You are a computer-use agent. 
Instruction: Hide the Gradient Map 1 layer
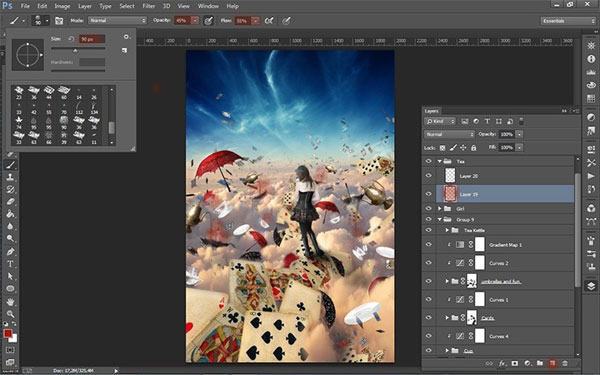coord(429,245)
